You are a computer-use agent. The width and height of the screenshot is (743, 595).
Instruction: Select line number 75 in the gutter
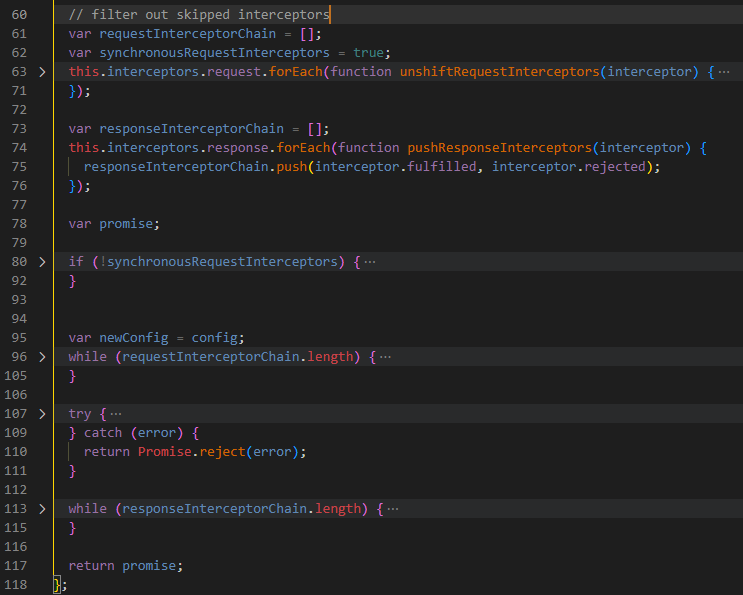pos(19,167)
